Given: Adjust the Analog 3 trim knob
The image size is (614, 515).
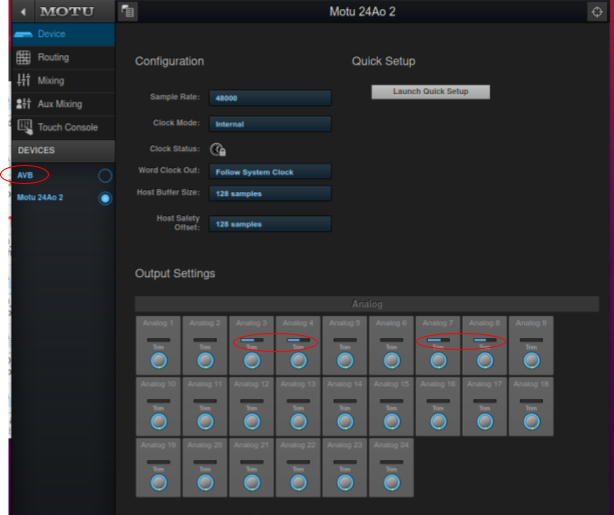Looking at the screenshot, I should point(252,361).
